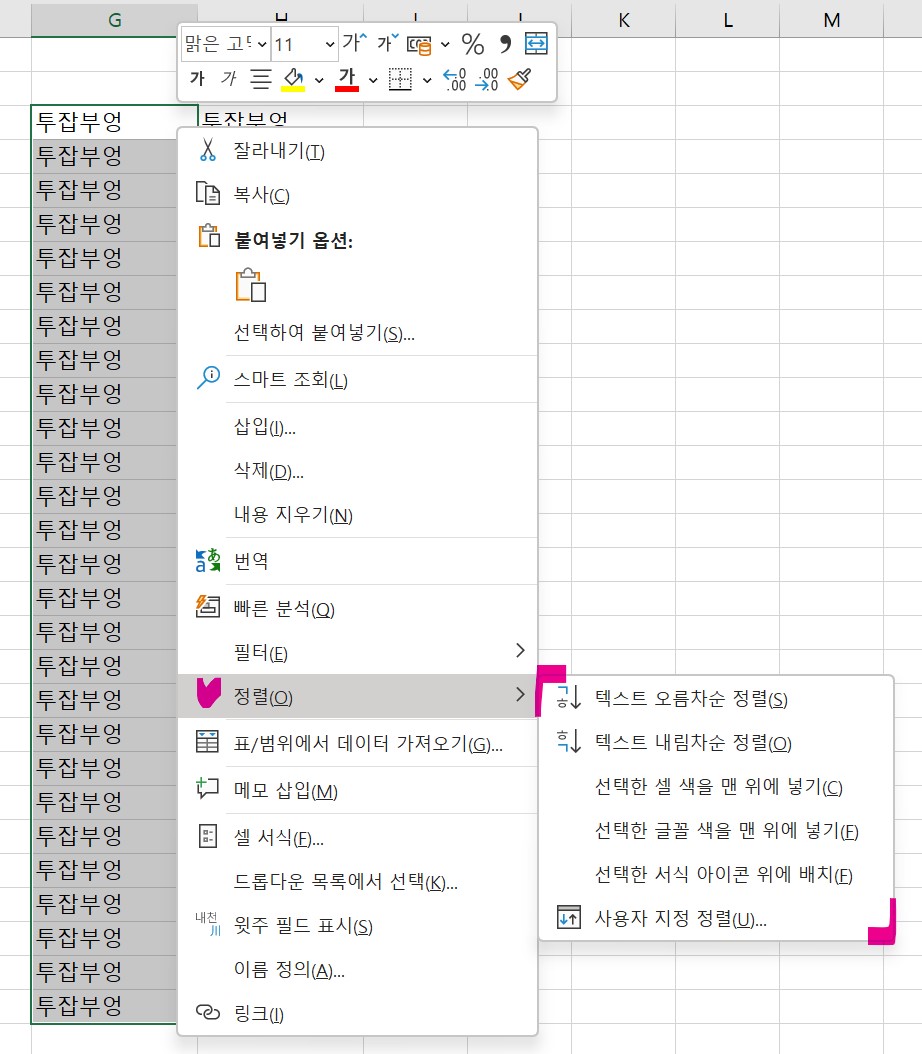The image size is (922, 1054).
Task: Open 사용자 지정 정렬(U)...
Action: tap(716, 918)
